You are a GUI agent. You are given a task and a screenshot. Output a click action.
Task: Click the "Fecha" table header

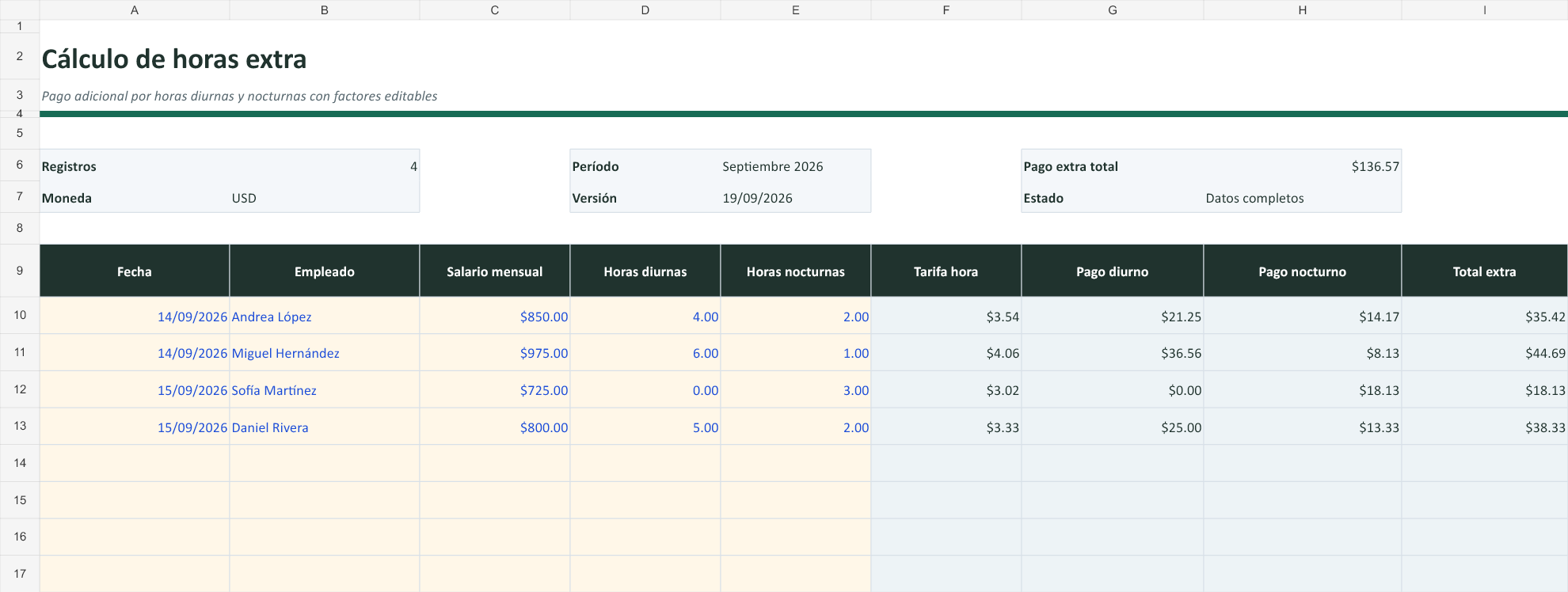(135, 271)
